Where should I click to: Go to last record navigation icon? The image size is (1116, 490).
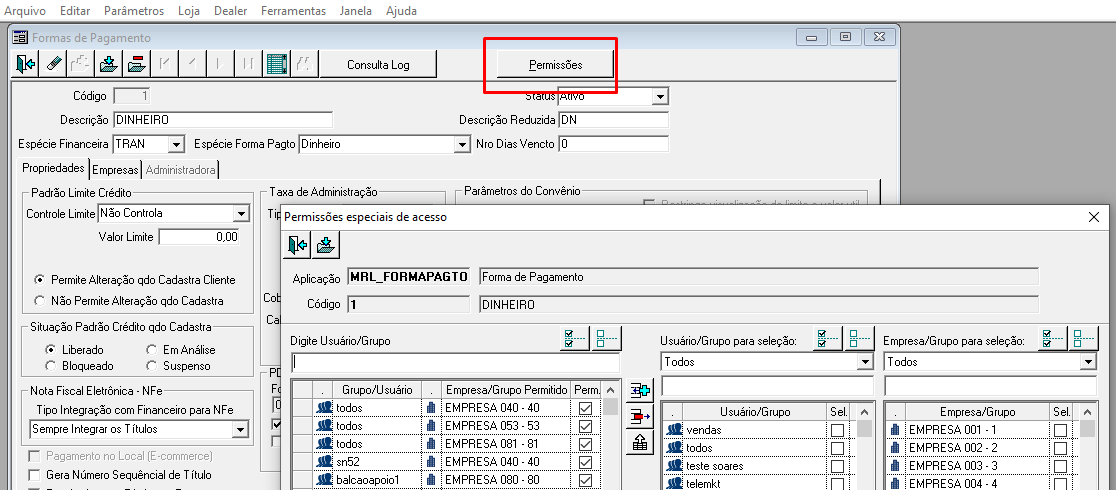click(x=248, y=64)
